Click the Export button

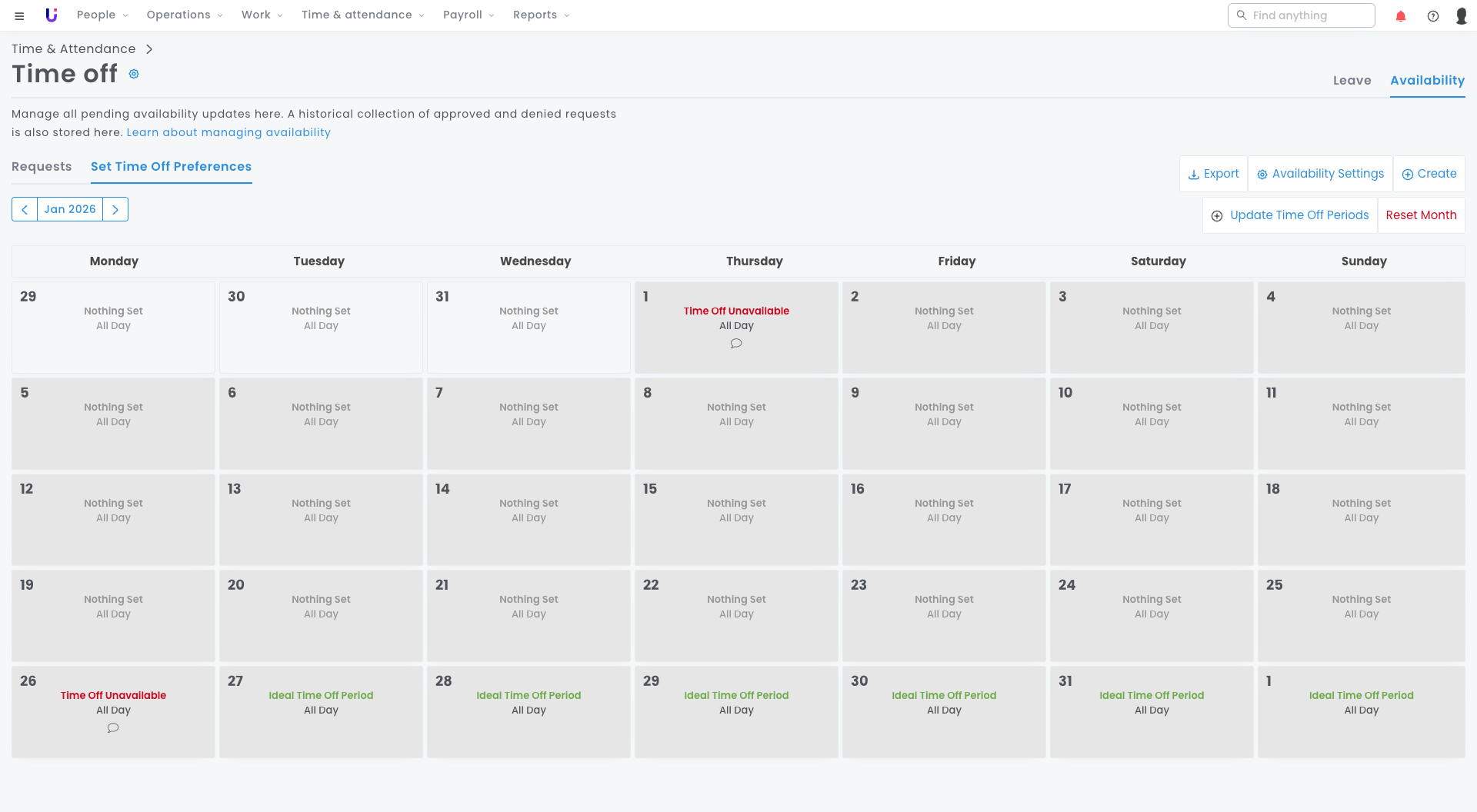[x=1213, y=174]
